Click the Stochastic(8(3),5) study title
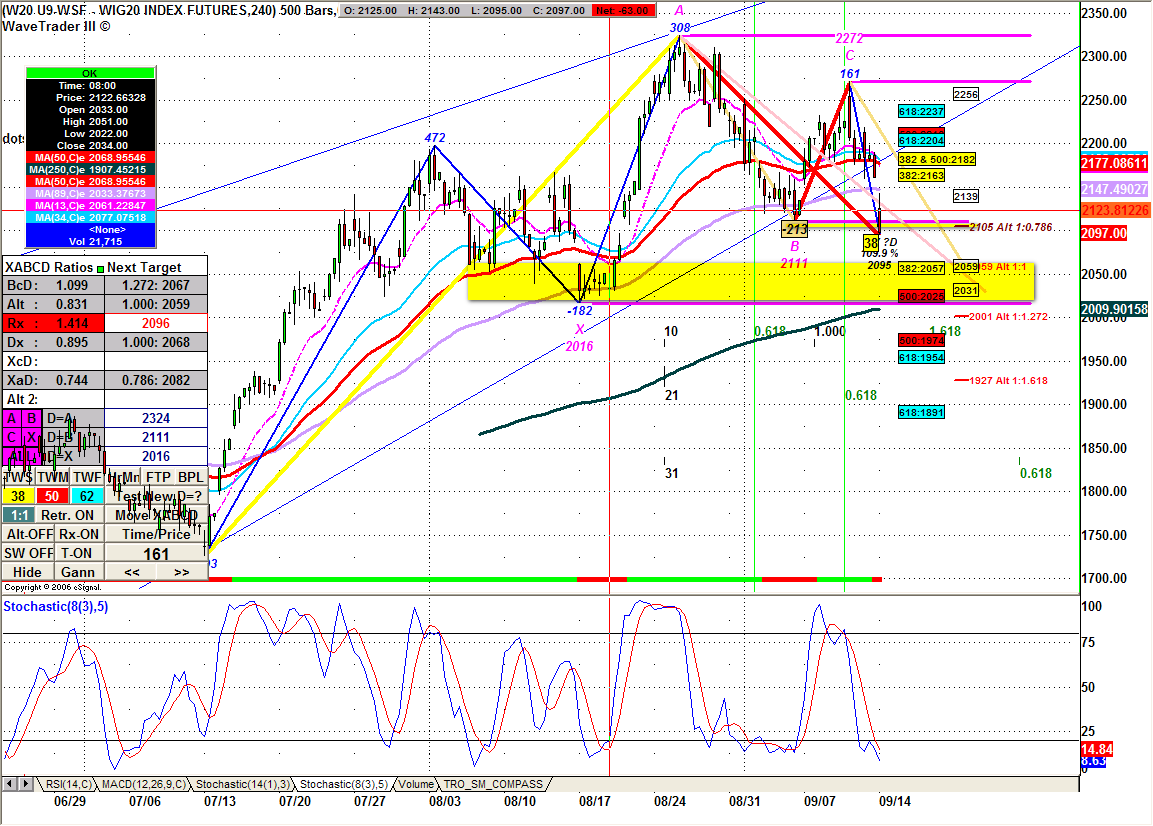The height and width of the screenshot is (826, 1153). click(56, 607)
